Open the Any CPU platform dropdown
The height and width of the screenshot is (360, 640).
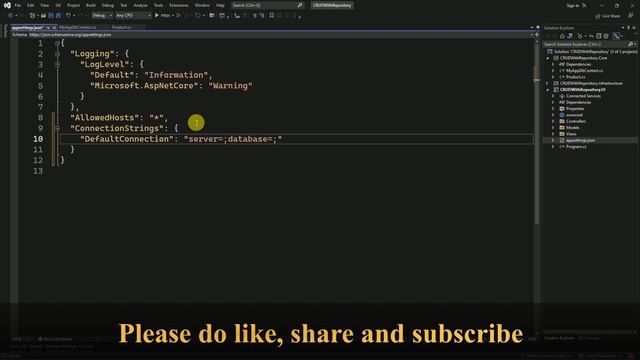[x=133, y=16]
